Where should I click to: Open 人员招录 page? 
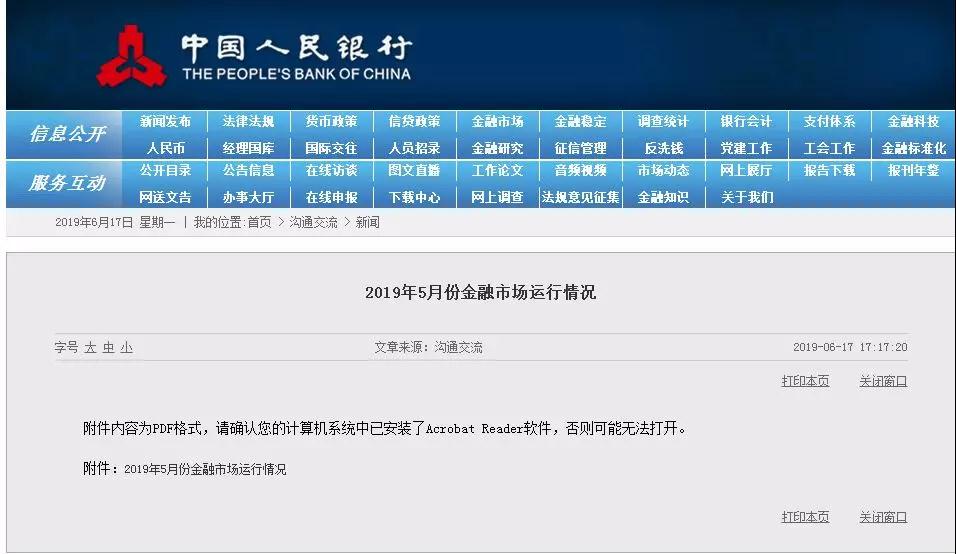point(415,148)
